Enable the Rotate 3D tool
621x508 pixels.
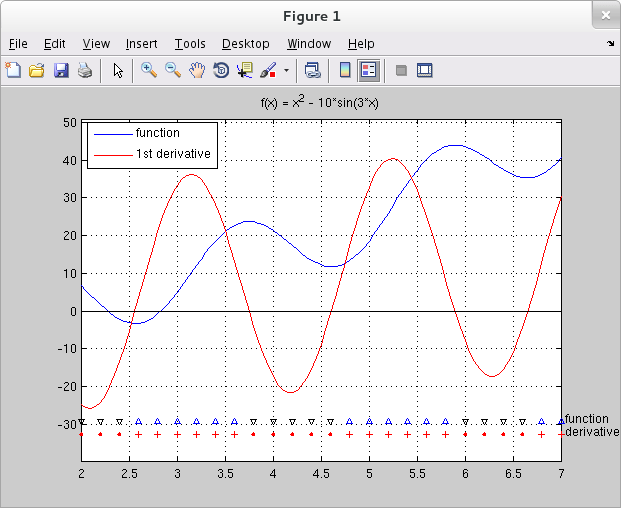click(221, 70)
